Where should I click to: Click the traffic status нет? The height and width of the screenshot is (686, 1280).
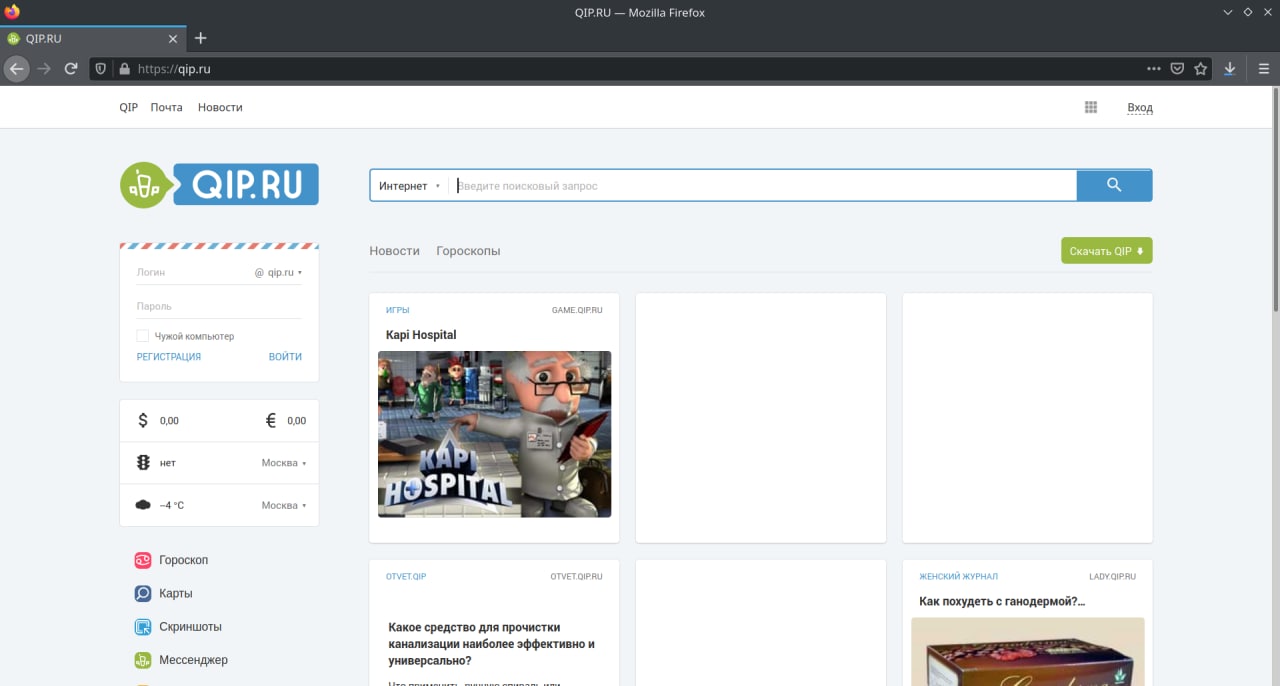(167, 463)
